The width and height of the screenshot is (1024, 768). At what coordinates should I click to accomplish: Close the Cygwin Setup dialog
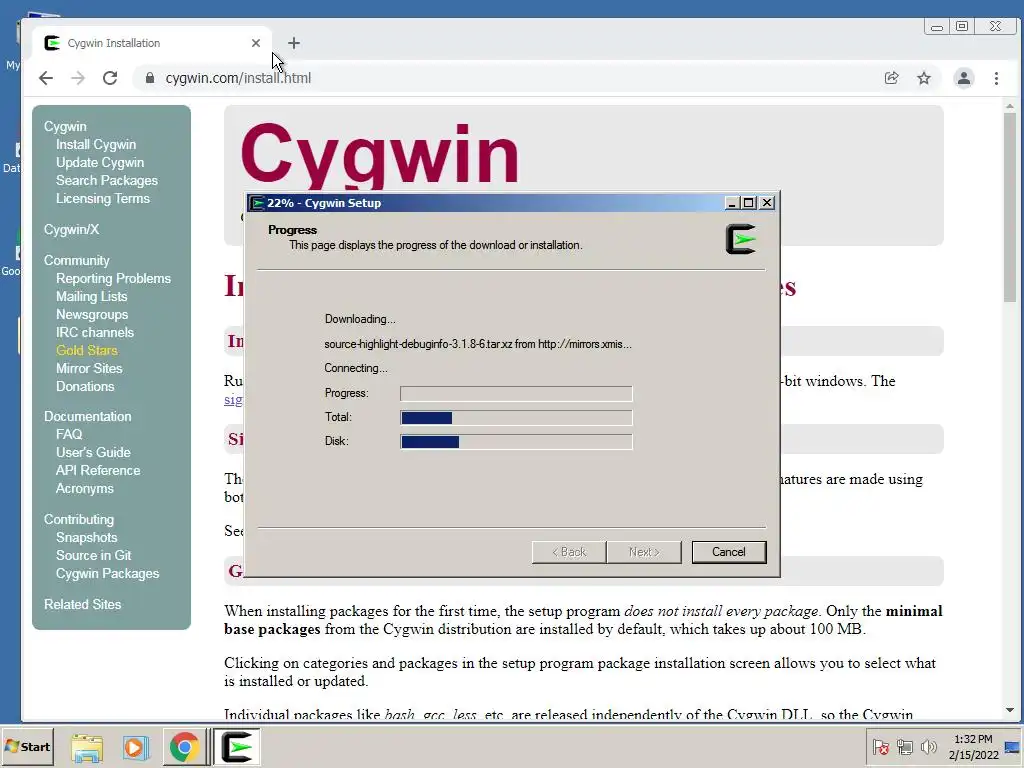click(767, 203)
